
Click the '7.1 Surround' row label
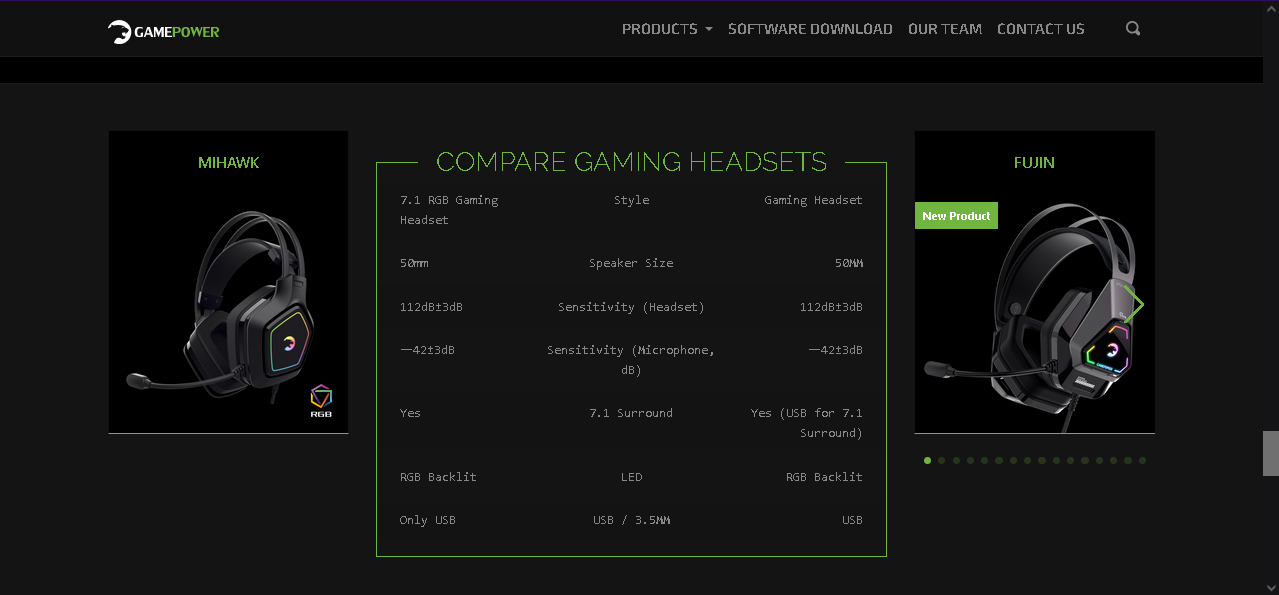631,413
